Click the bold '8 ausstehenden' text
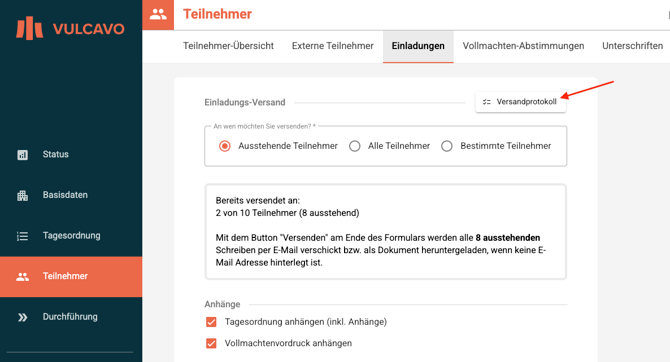The image size is (670, 362). coord(508,238)
